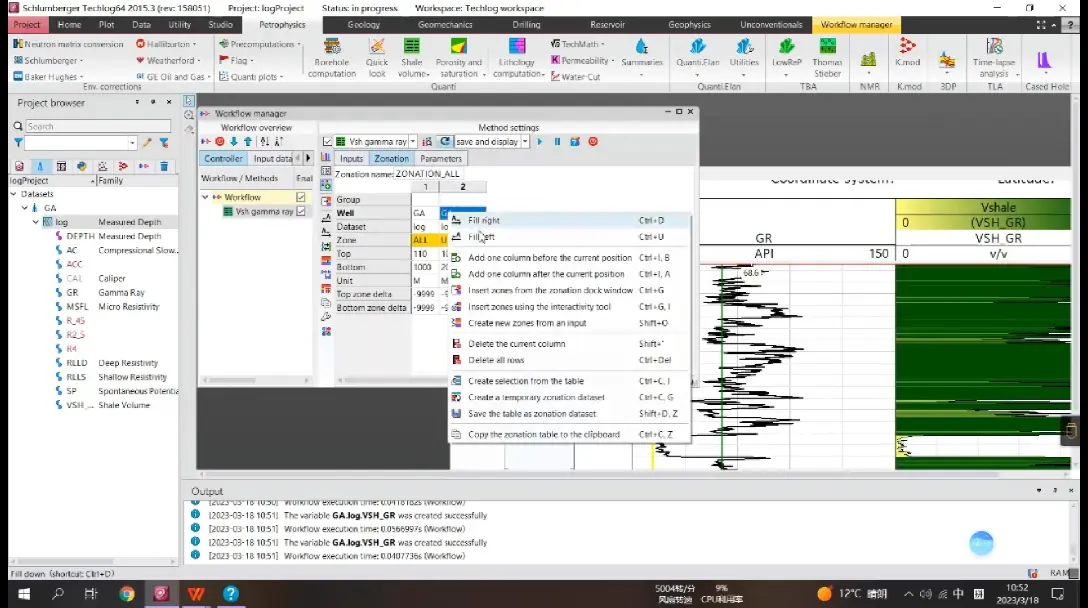Open the WPS icon in the taskbar

pyautogui.click(x=196, y=594)
